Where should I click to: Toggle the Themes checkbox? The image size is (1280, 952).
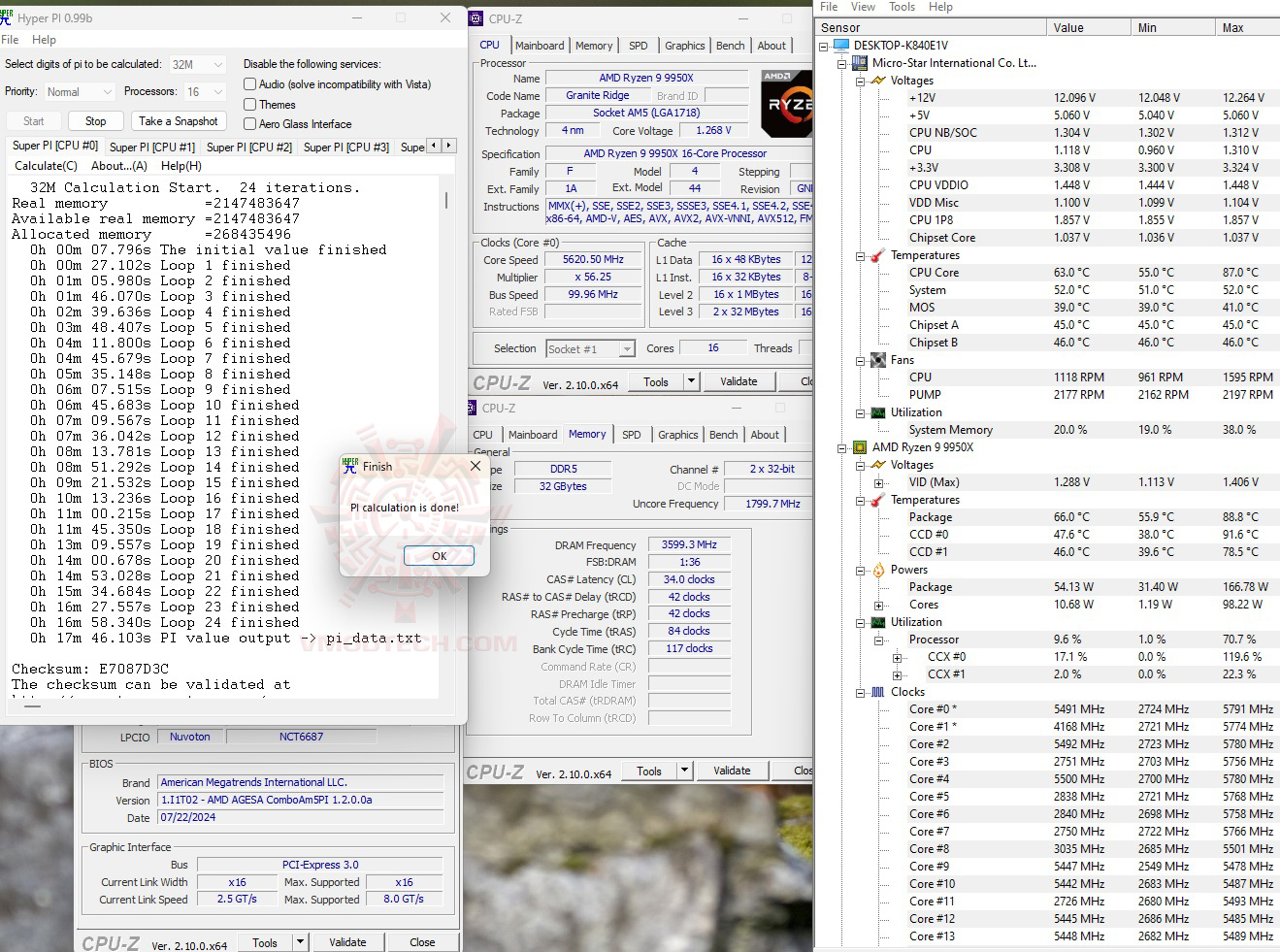tap(250, 105)
